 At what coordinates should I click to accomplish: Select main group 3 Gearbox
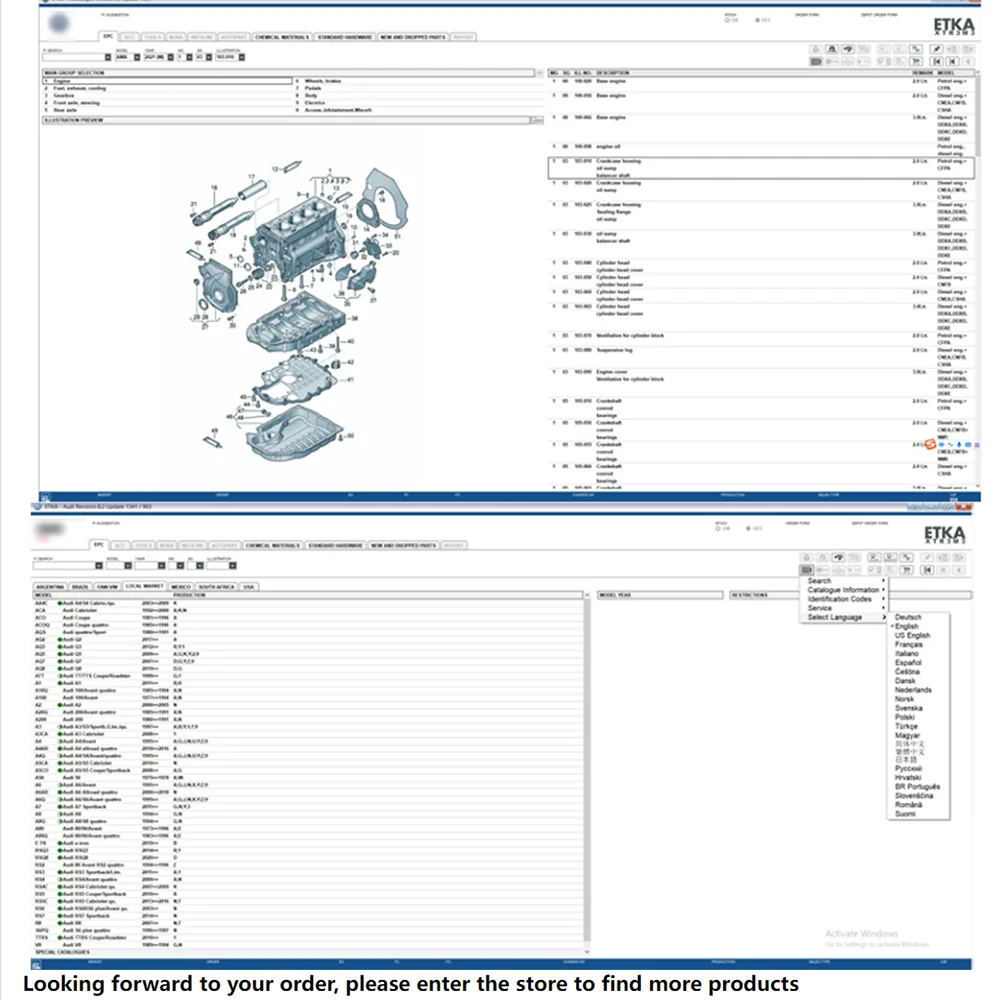coord(167,96)
